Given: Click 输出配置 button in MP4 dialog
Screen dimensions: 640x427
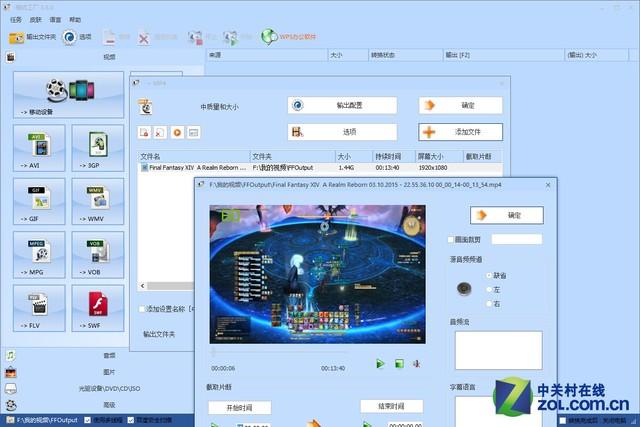Looking at the screenshot, I should 342,105.
